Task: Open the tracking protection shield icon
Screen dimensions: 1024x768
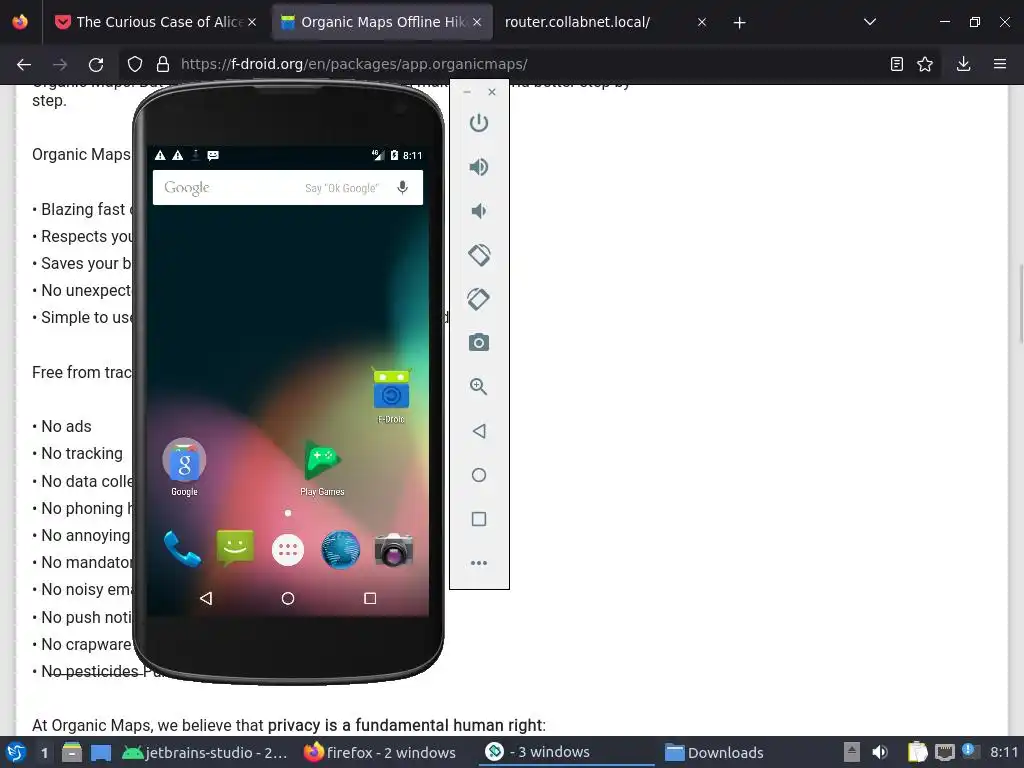Action: (x=135, y=64)
